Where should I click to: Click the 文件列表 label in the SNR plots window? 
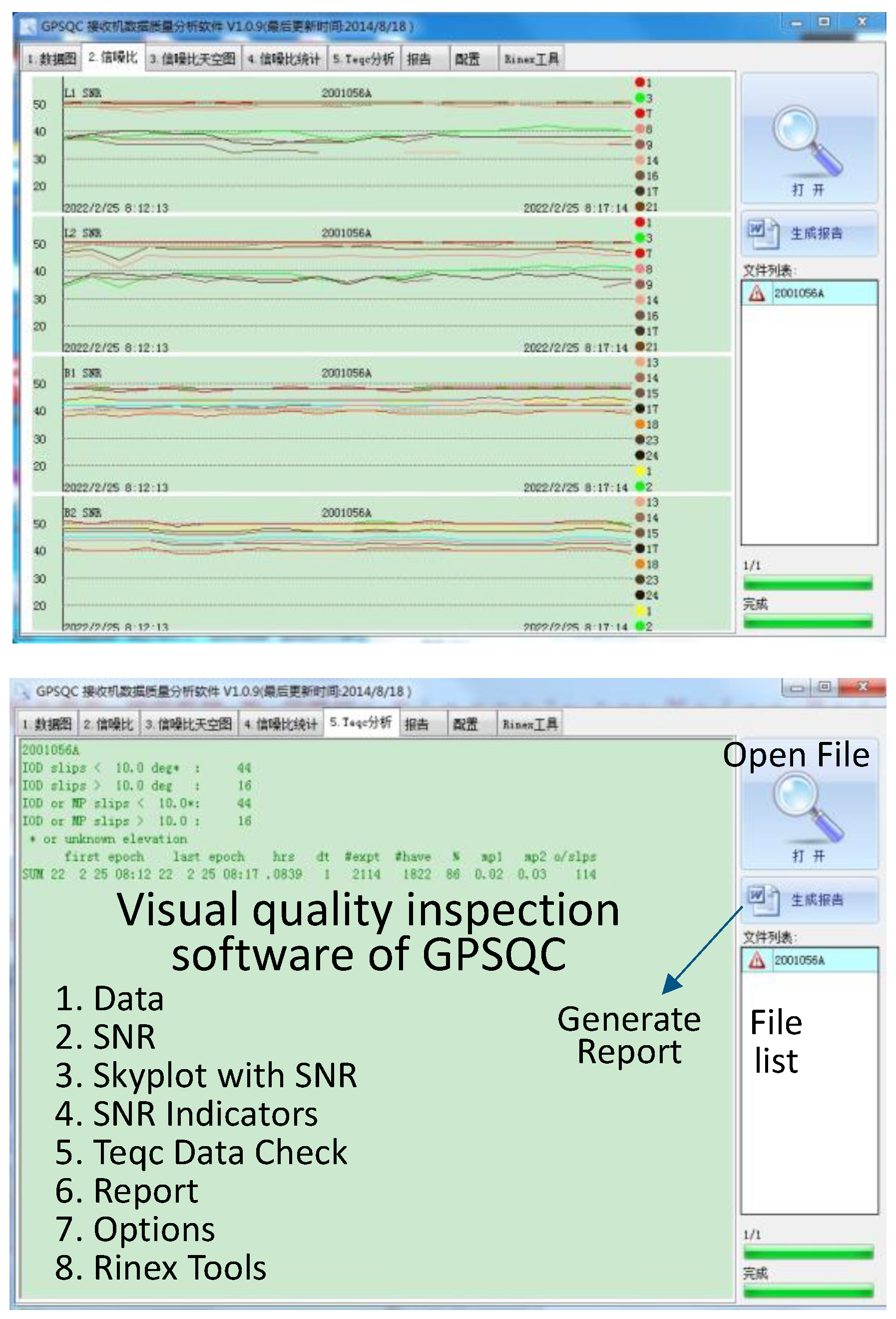[770, 271]
